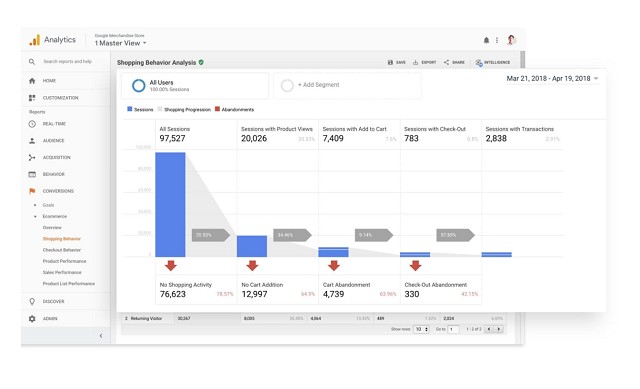Click the Sessions with Transactions 2,838 value

coord(496,139)
